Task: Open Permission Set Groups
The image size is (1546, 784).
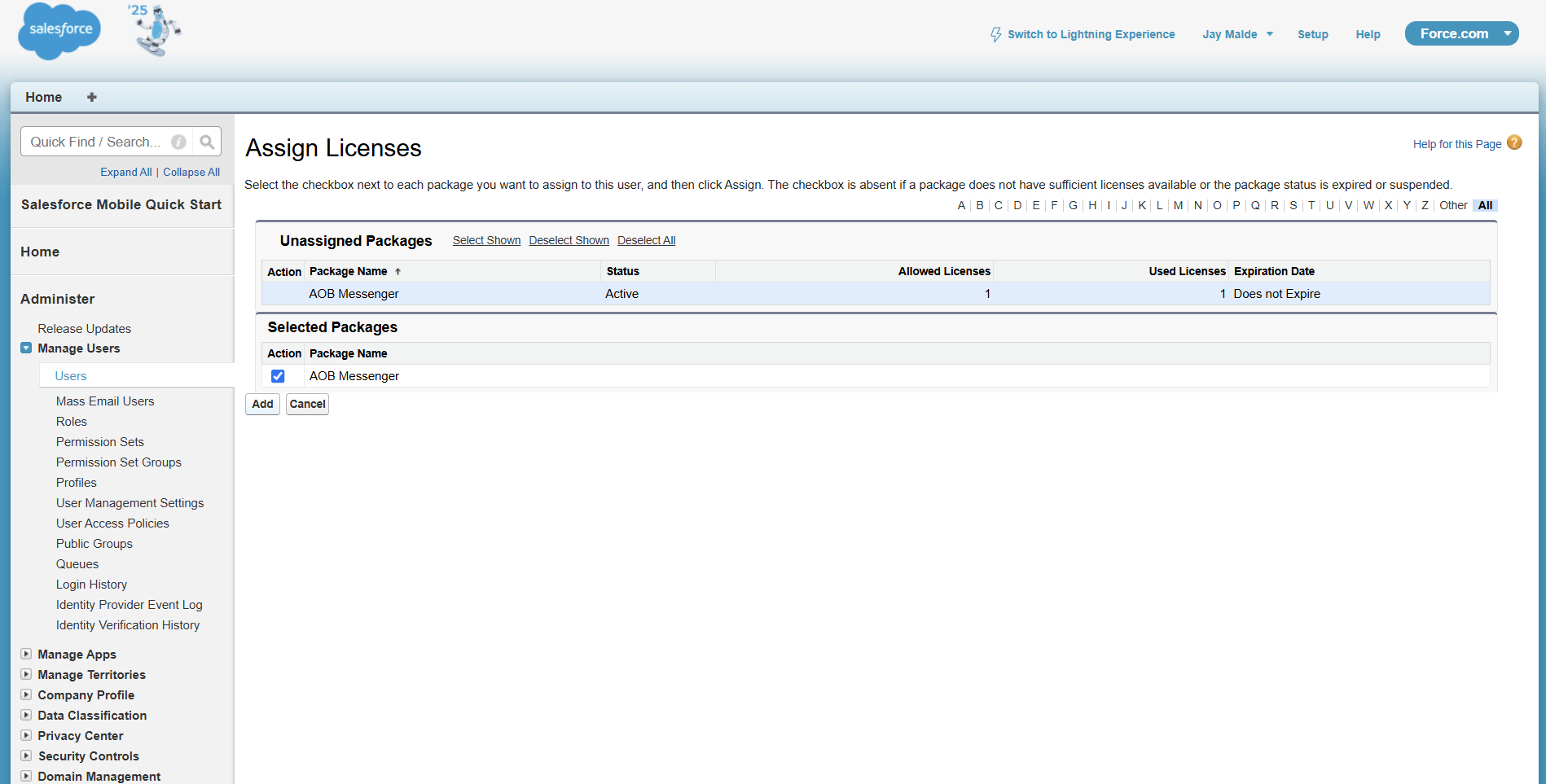Action: coord(119,462)
